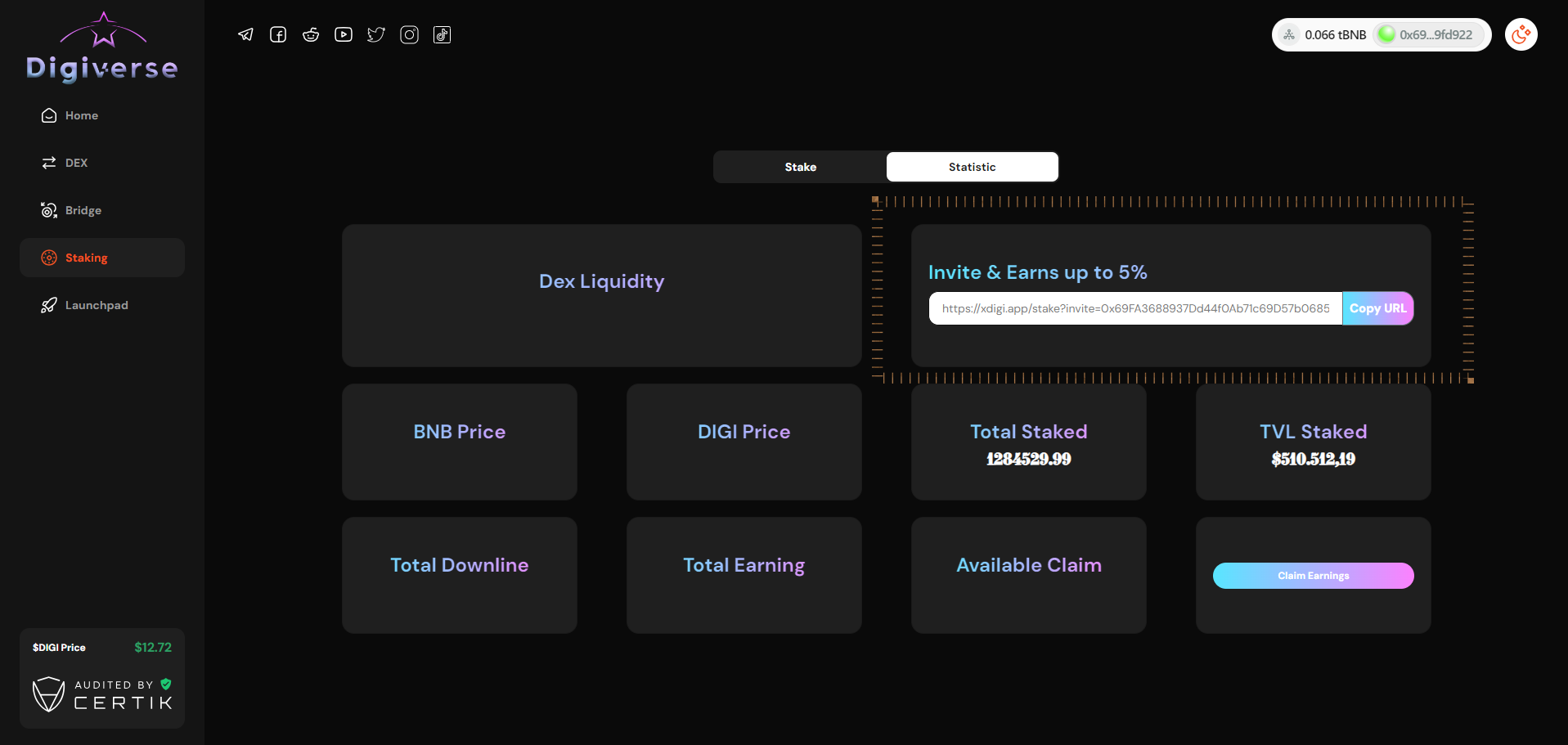Screen dimensions: 1568x745
Task: Open the TikTok social link icon
Action: (x=442, y=34)
